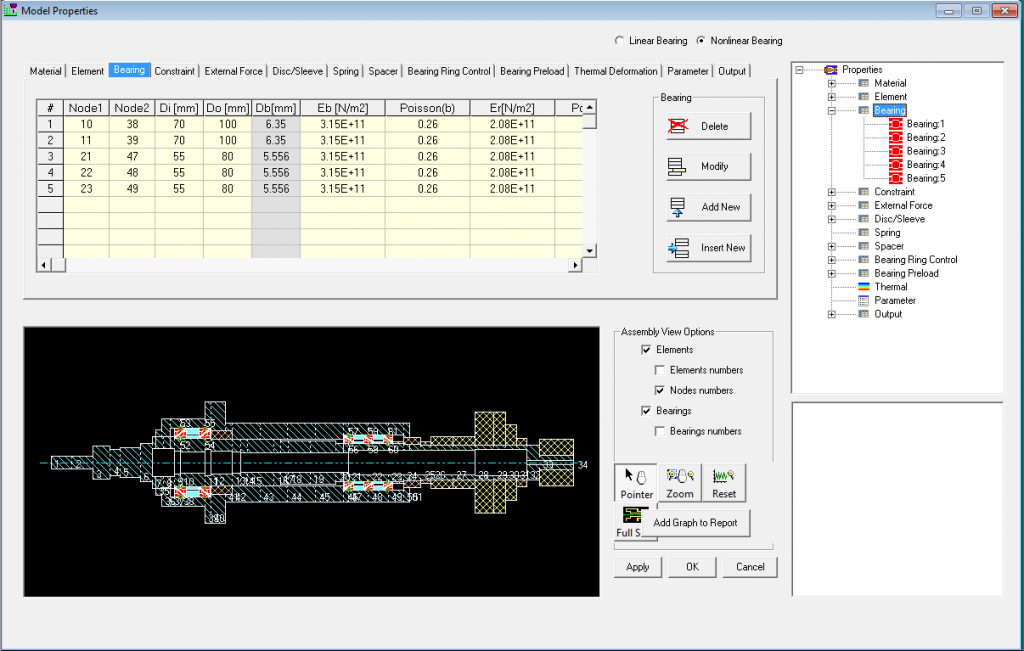Viewport: 1024px width, 651px height.
Task: Click the Reset view tool
Action: 724,483
